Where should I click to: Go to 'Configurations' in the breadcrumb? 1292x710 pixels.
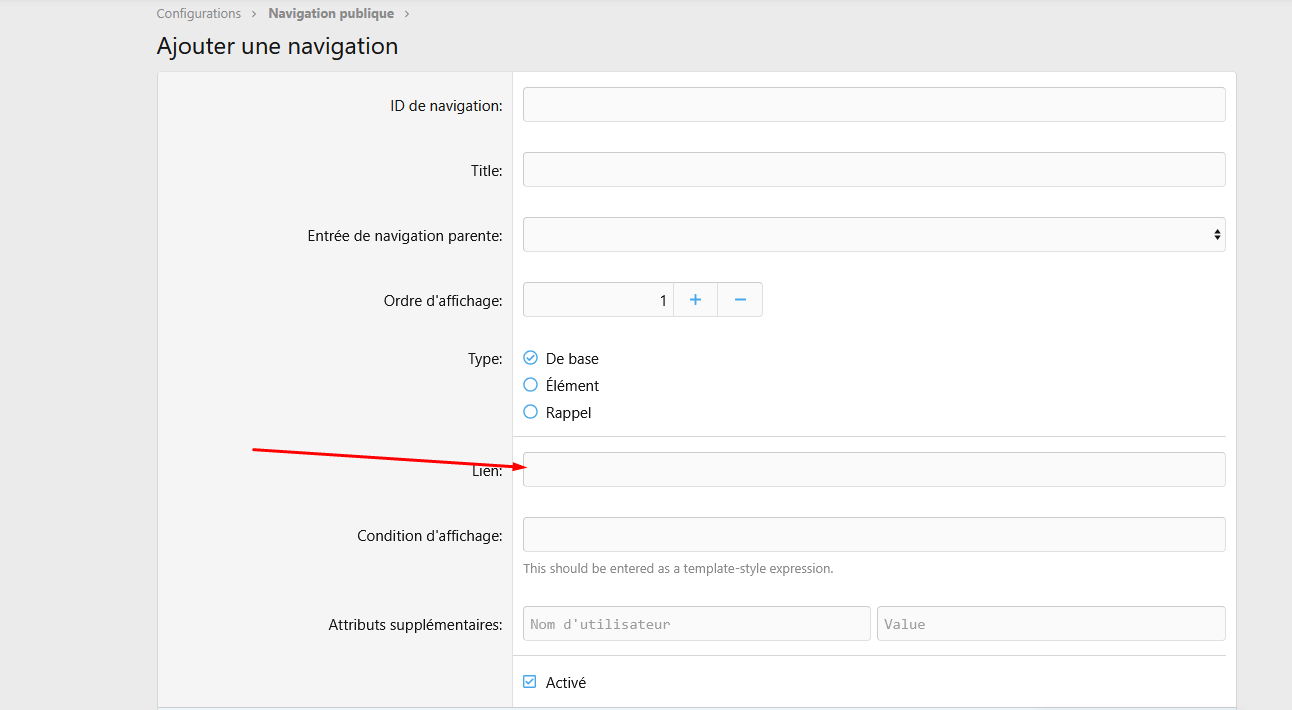coord(199,14)
